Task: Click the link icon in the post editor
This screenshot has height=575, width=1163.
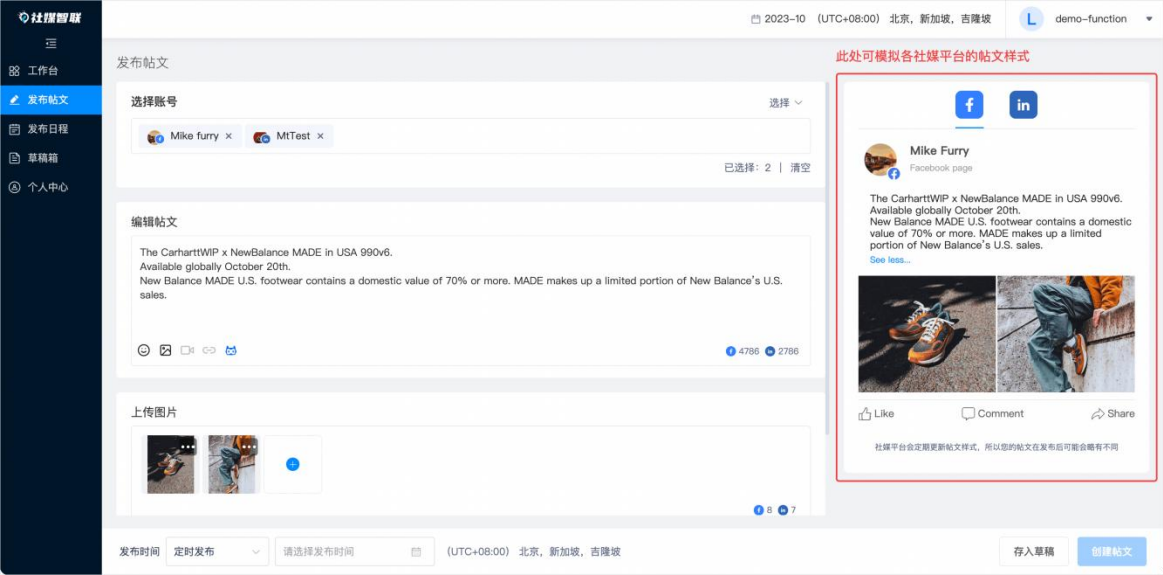Action: point(209,350)
